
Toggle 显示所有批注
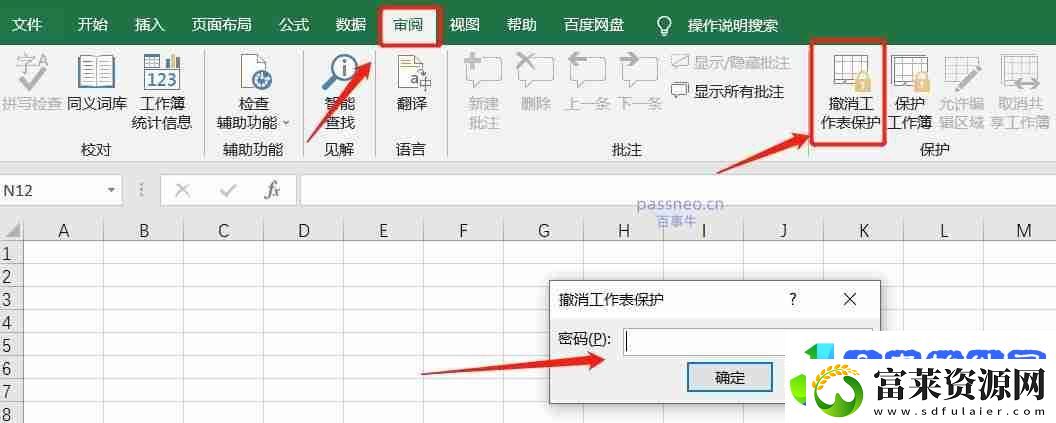[x=729, y=91]
